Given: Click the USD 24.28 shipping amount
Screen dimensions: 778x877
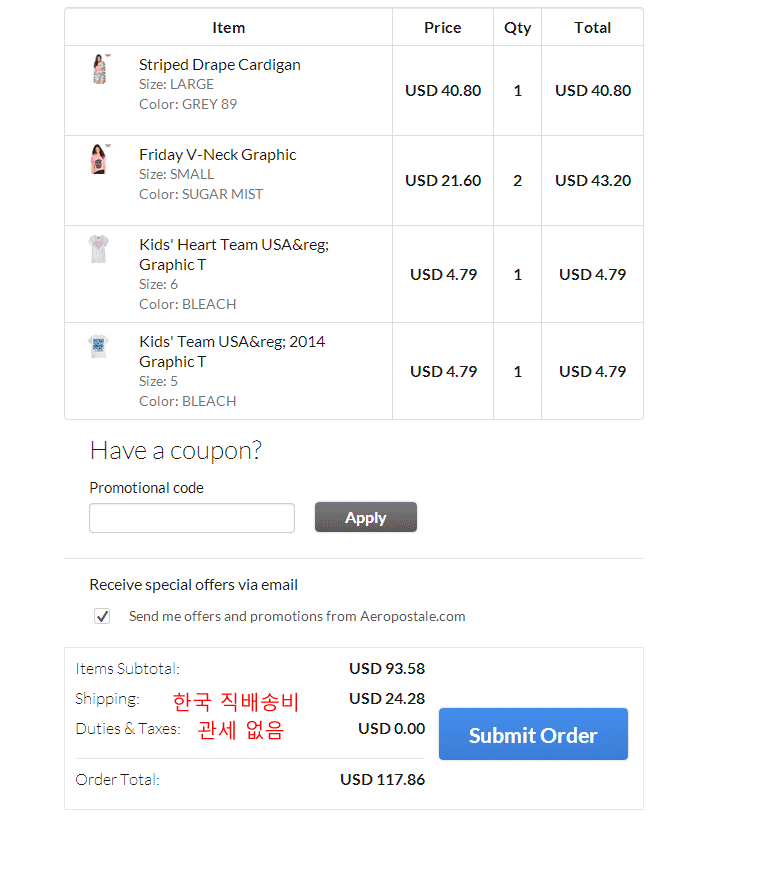Looking at the screenshot, I should pyautogui.click(x=386, y=699).
